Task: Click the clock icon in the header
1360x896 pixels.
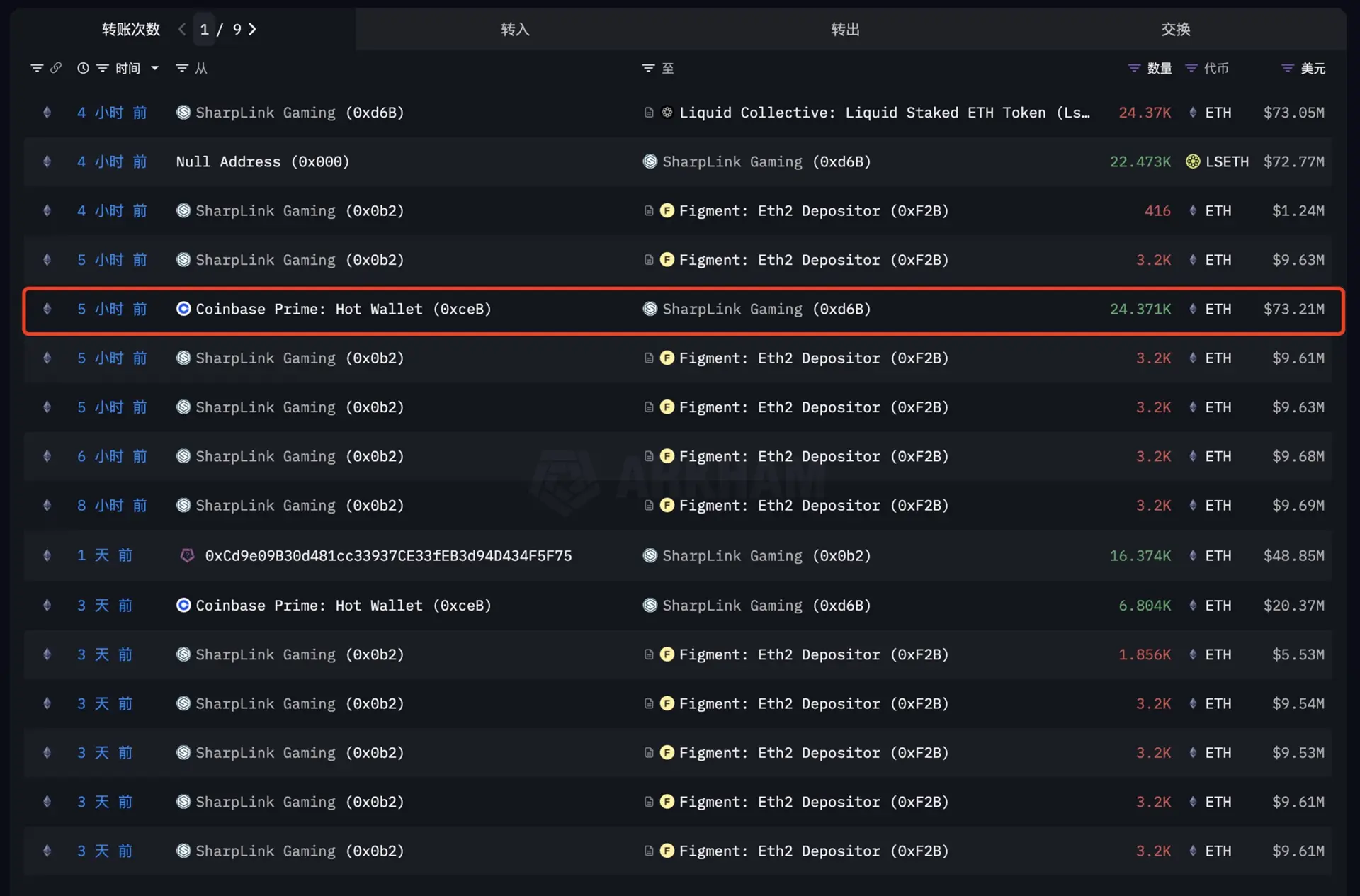Action: [83, 68]
